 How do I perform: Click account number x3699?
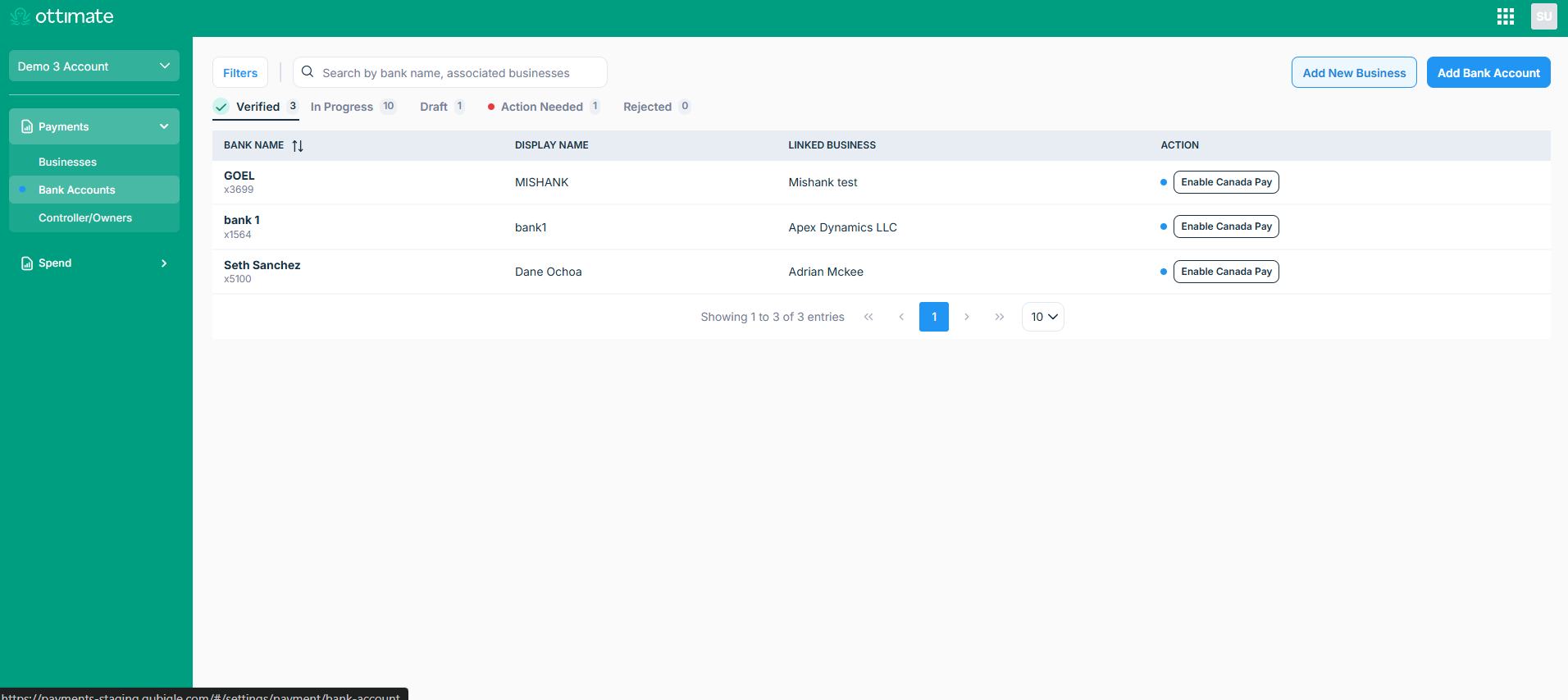pyautogui.click(x=239, y=190)
